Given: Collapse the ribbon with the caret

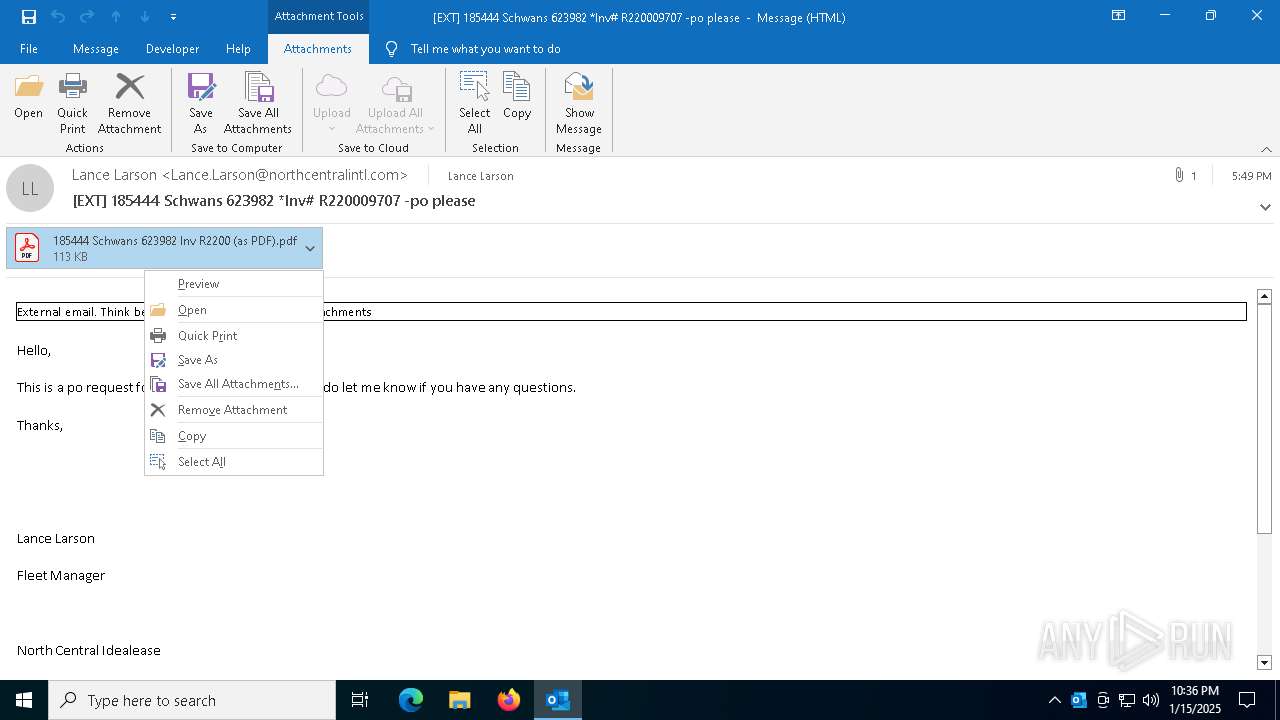Looking at the screenshot, I should [1266, 149].
